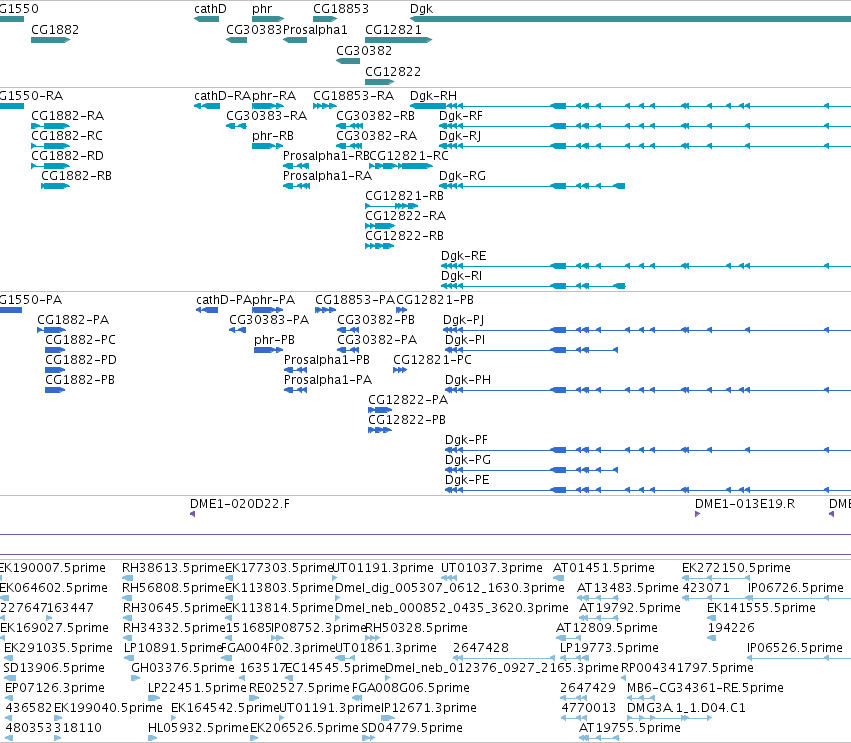
Task: Open transcript CG18853-RA
Action: tap(353, 96)
